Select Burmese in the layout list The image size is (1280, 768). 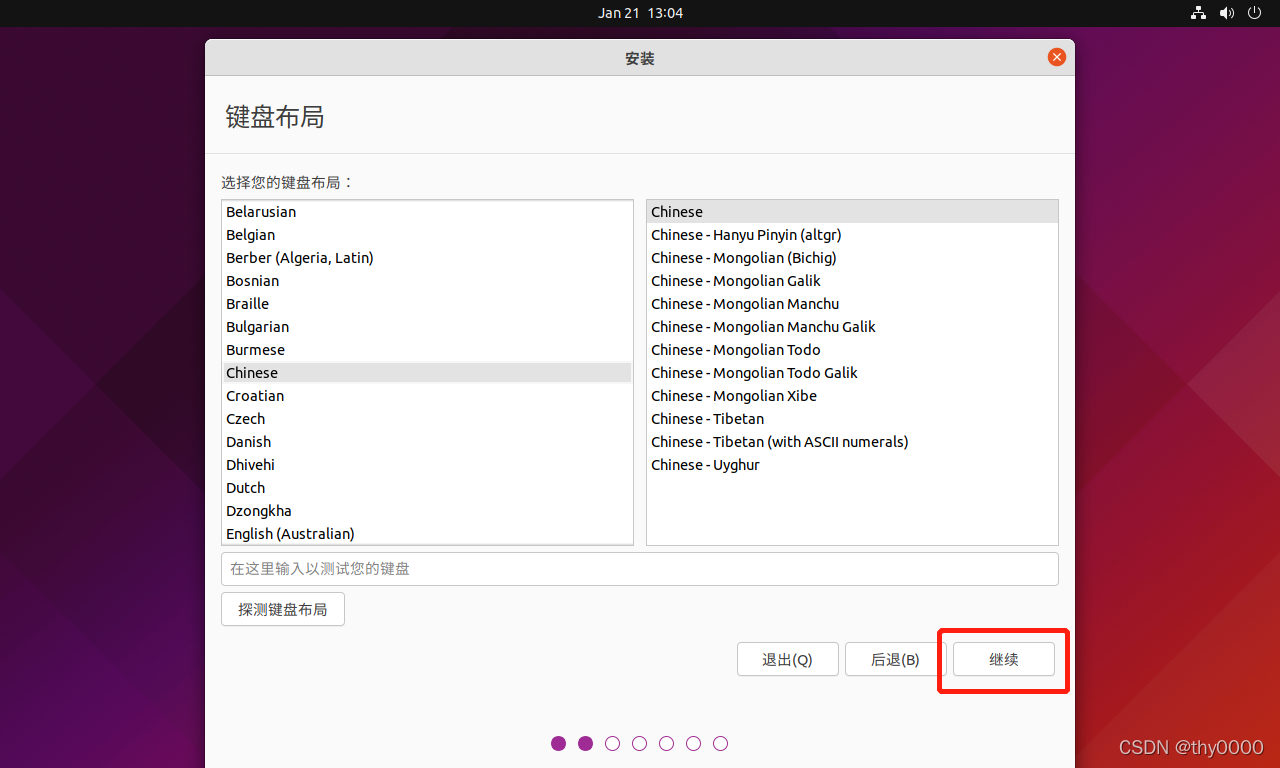(428, 350)
